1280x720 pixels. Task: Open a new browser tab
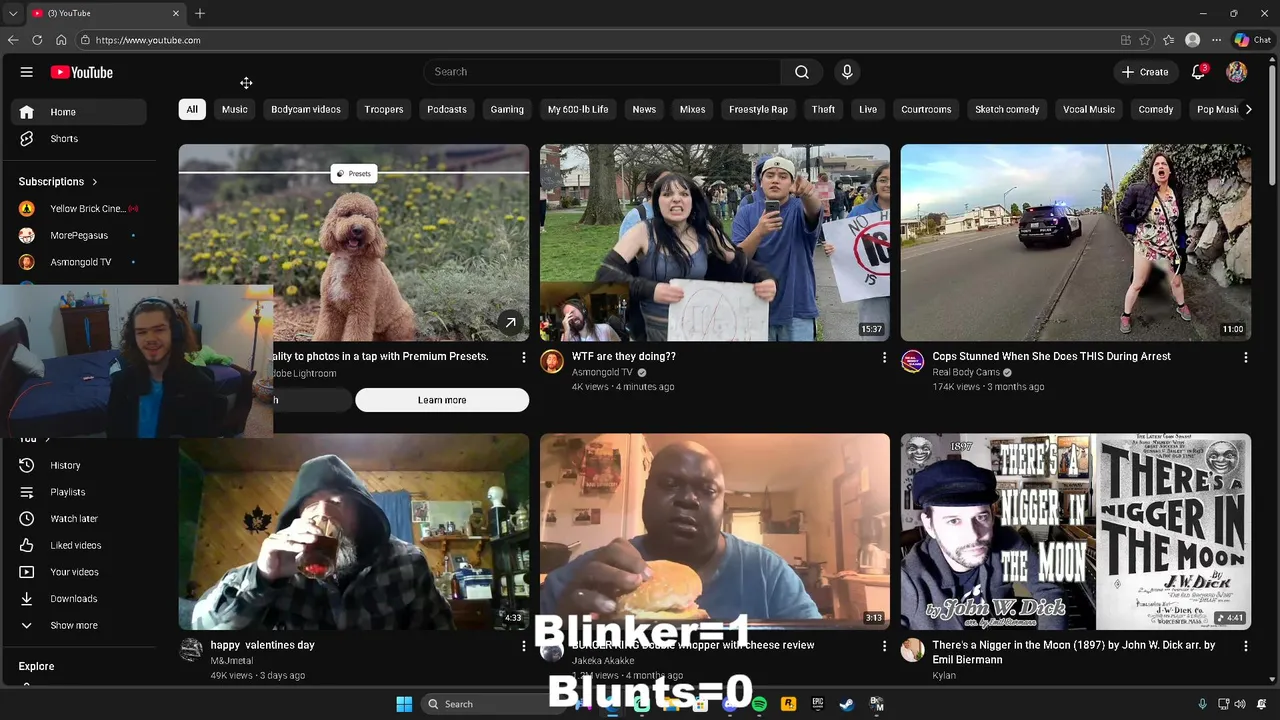(x=200, y=13)
